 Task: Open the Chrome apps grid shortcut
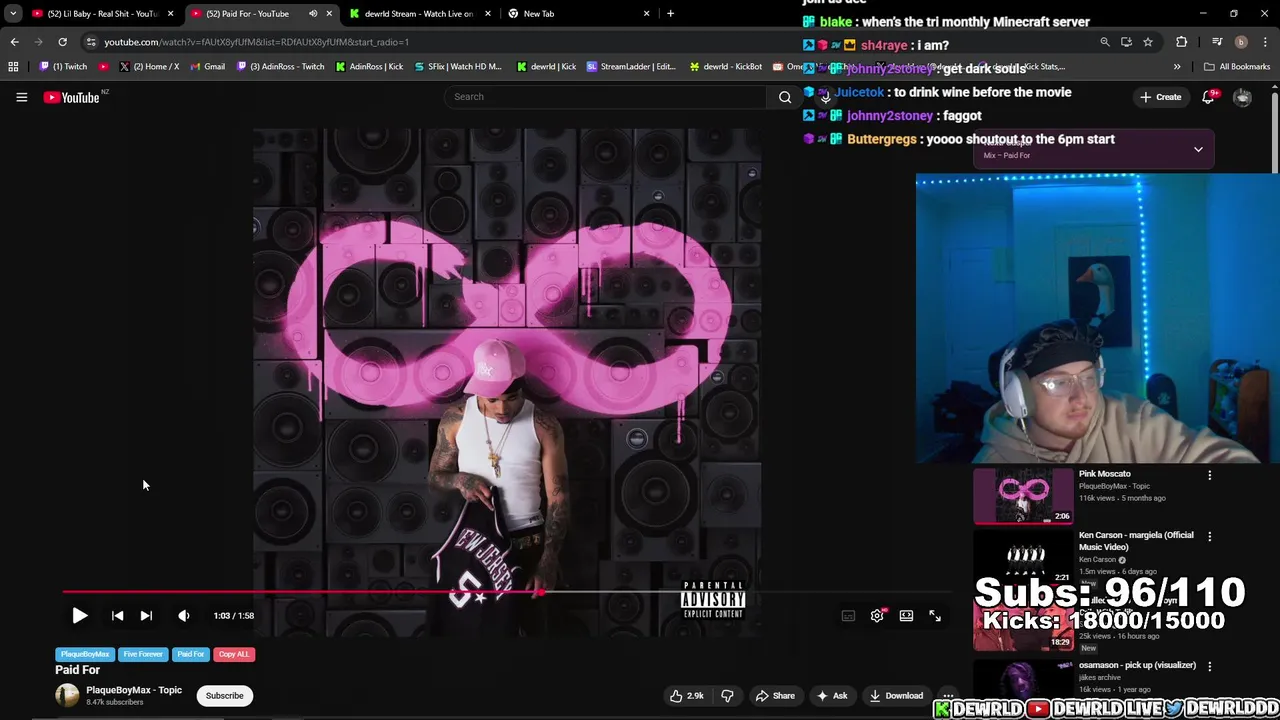(13, 67)
